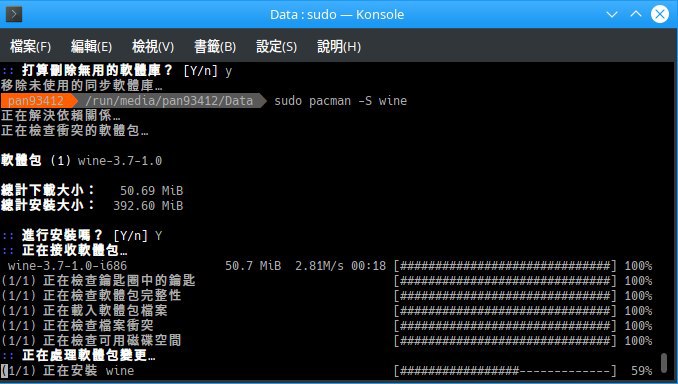Click the wine-3.7-1.0-i686 download progress bar
This screenshot has height=384, width=678.
click(x=505, y=266)
